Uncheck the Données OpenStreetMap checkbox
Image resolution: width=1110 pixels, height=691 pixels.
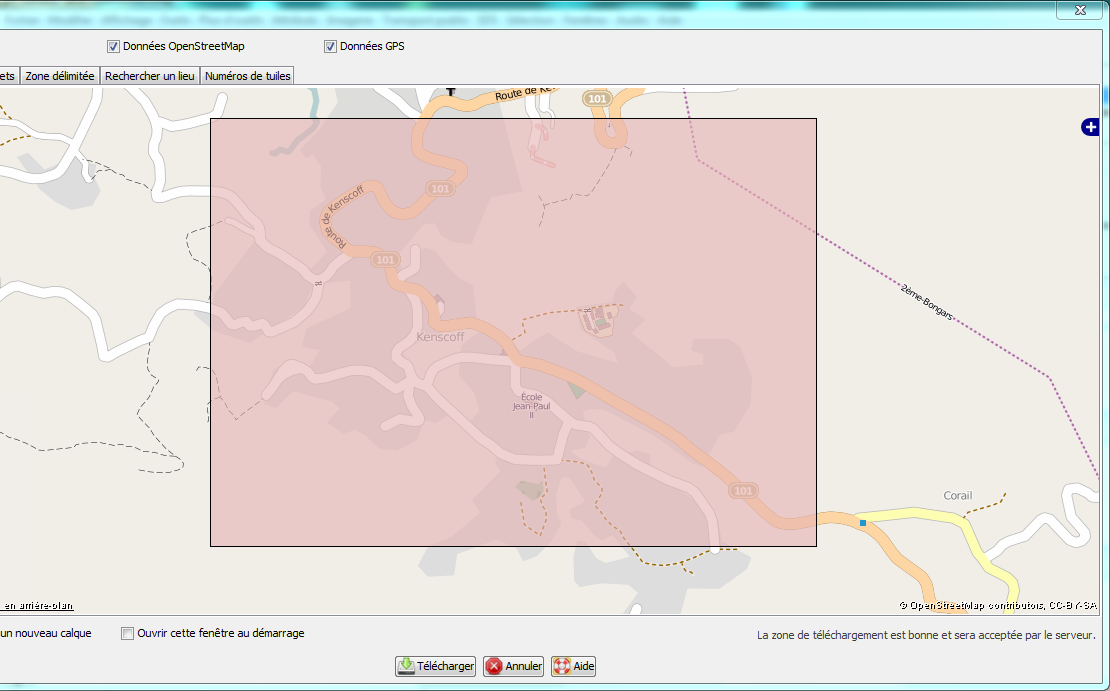[113, 46]
